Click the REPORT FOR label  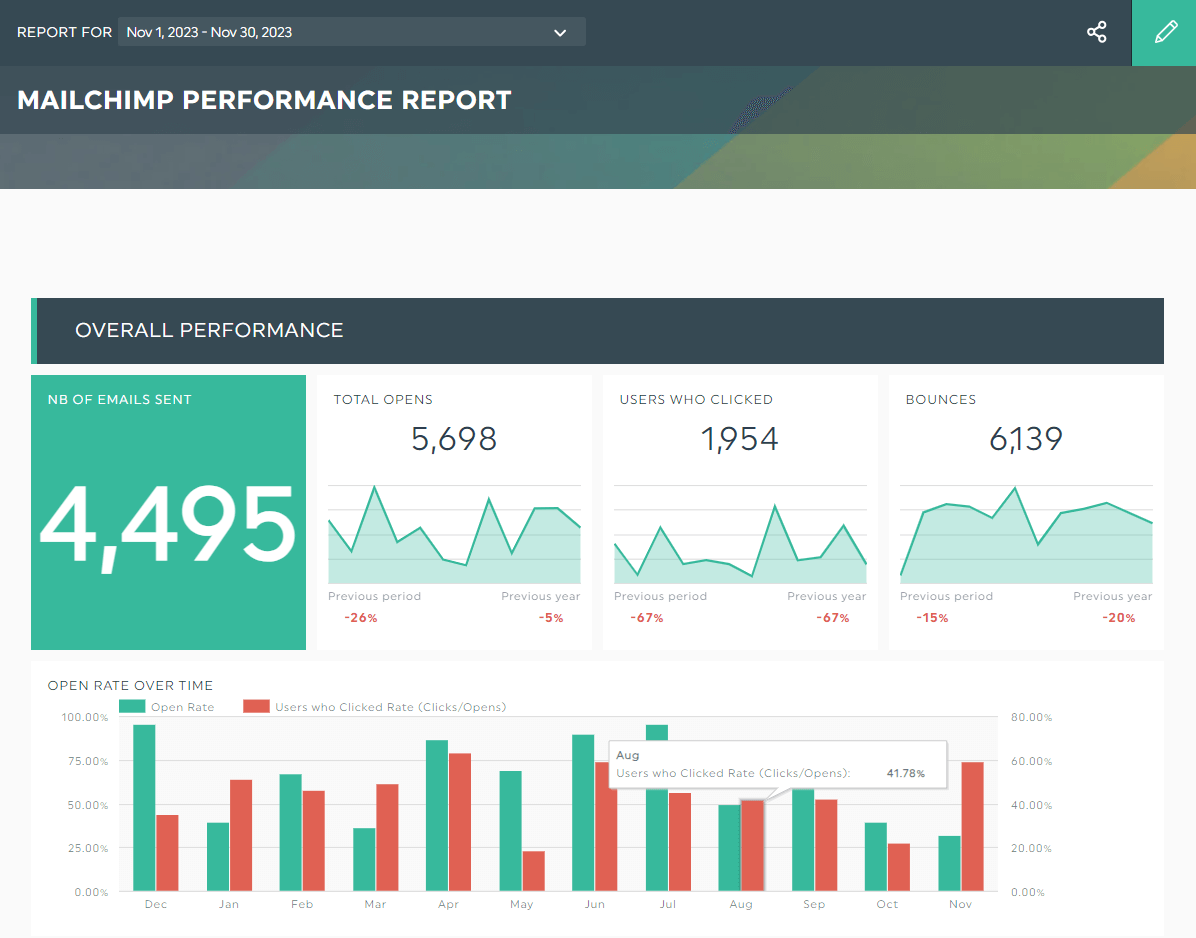click(x=64, y=32)
